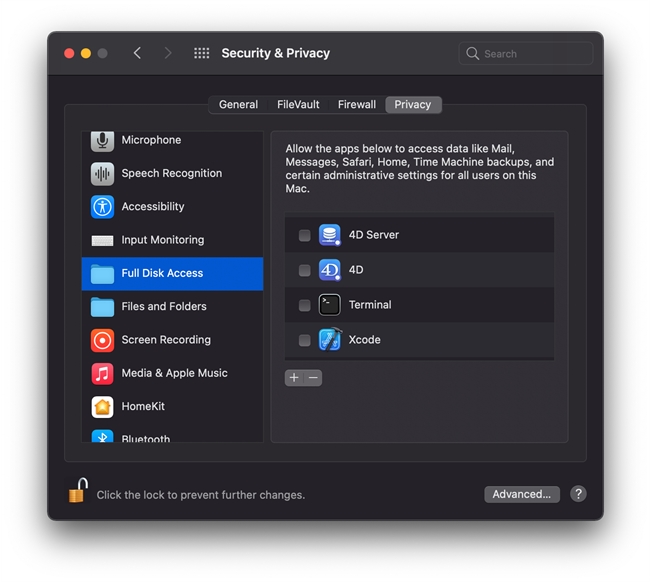Switch to the General tab

[x=238, y=105]
